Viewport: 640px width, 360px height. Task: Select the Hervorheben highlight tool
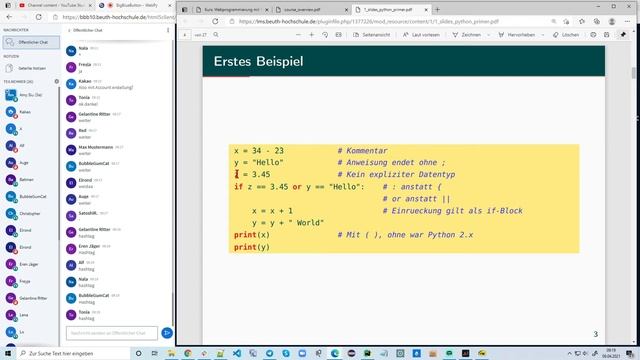517,35
